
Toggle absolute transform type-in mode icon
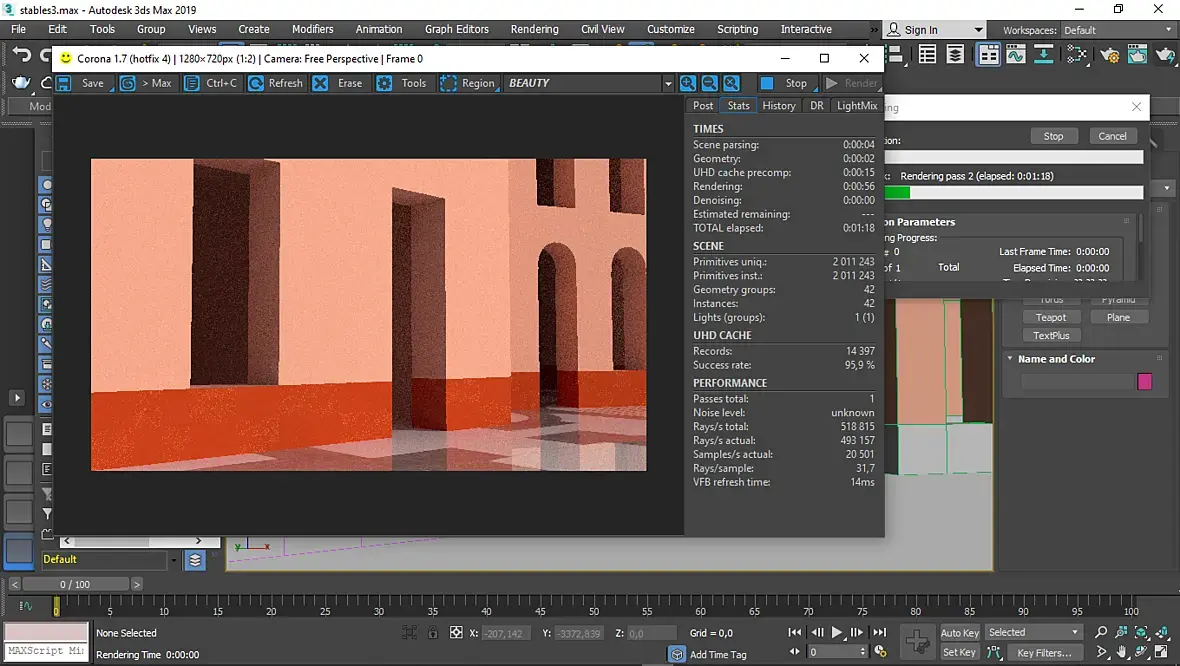click(456, 633)
